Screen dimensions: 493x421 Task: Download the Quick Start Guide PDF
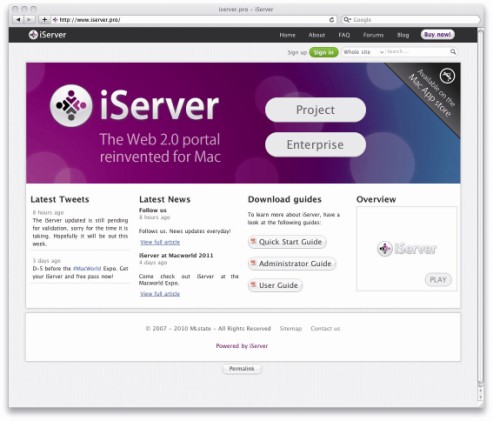[287, 242]
